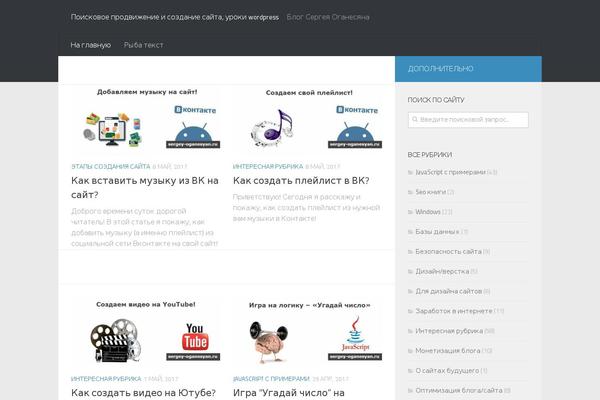Click folder icon beside sidebar 'Интересная рубрика'
This screenshot has width=600, height=400.
(411, 331)
